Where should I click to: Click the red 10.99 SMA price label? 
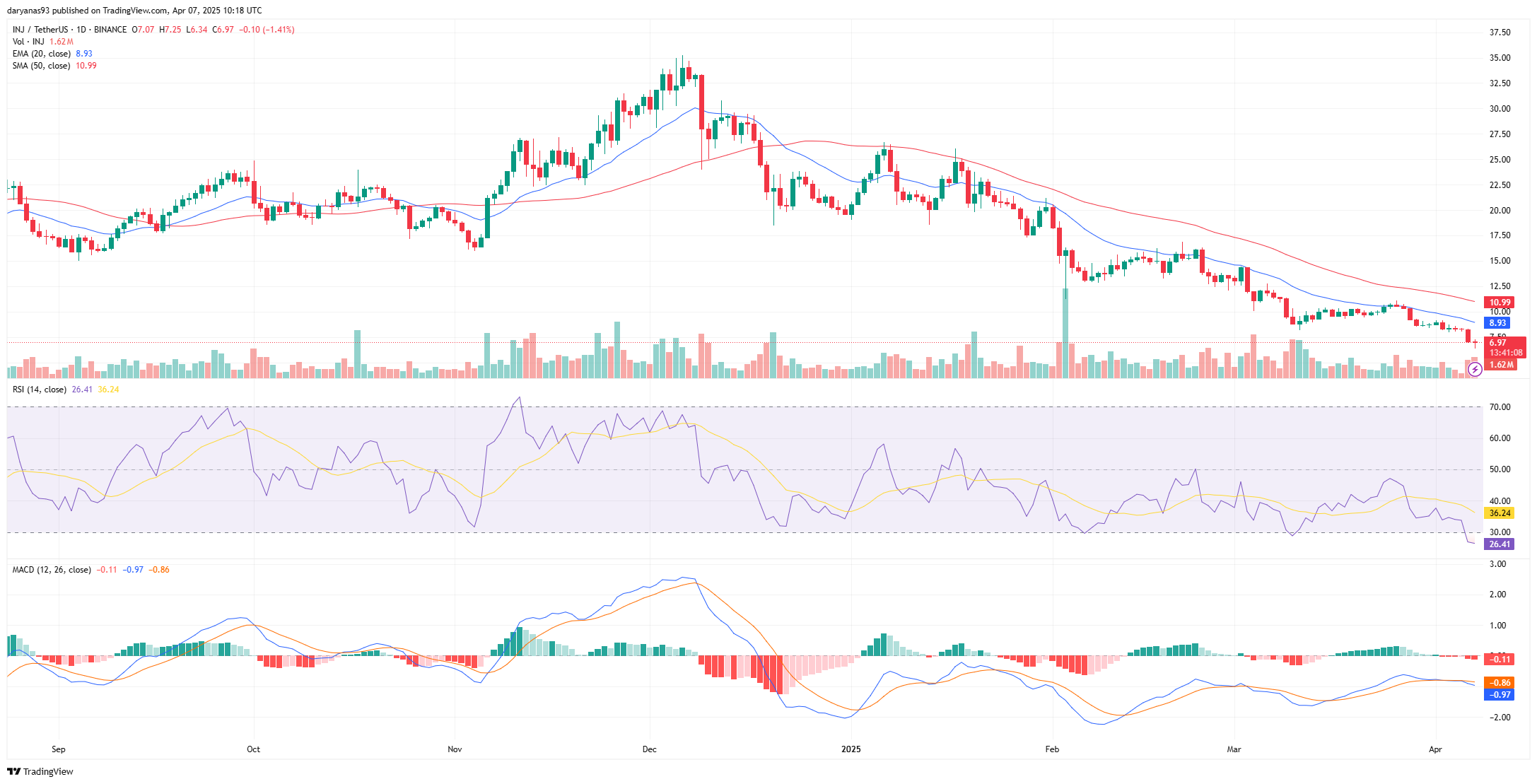pyautogui.click(x=1499, y=302)
